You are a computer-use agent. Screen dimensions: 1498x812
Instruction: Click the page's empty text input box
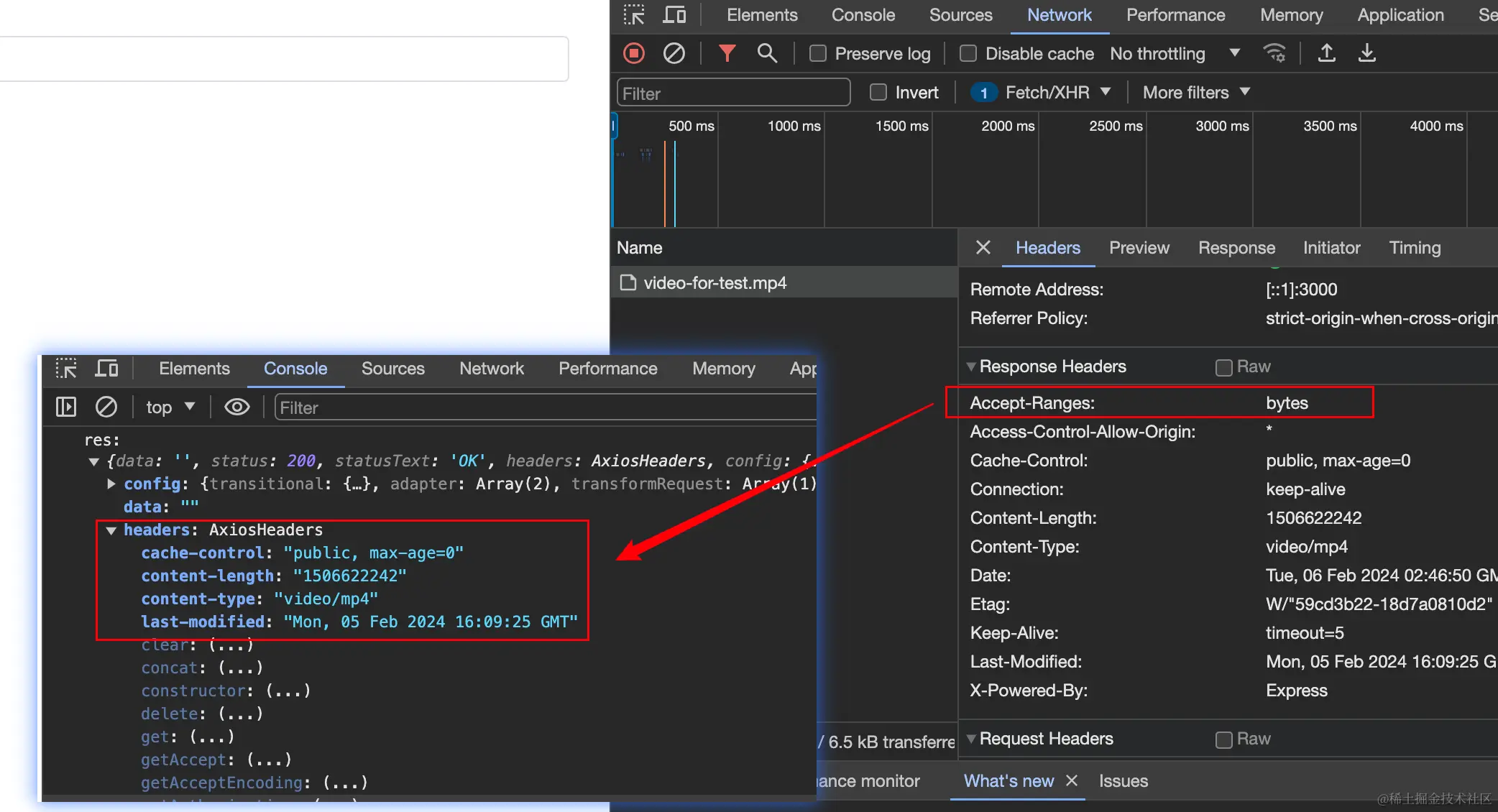click(283, 59)
